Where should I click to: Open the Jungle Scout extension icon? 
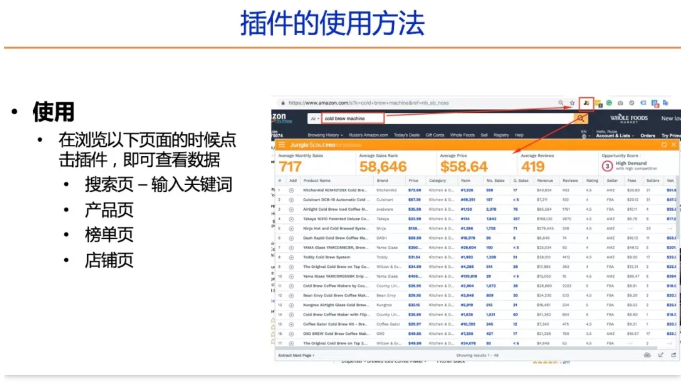click(587, 103)
